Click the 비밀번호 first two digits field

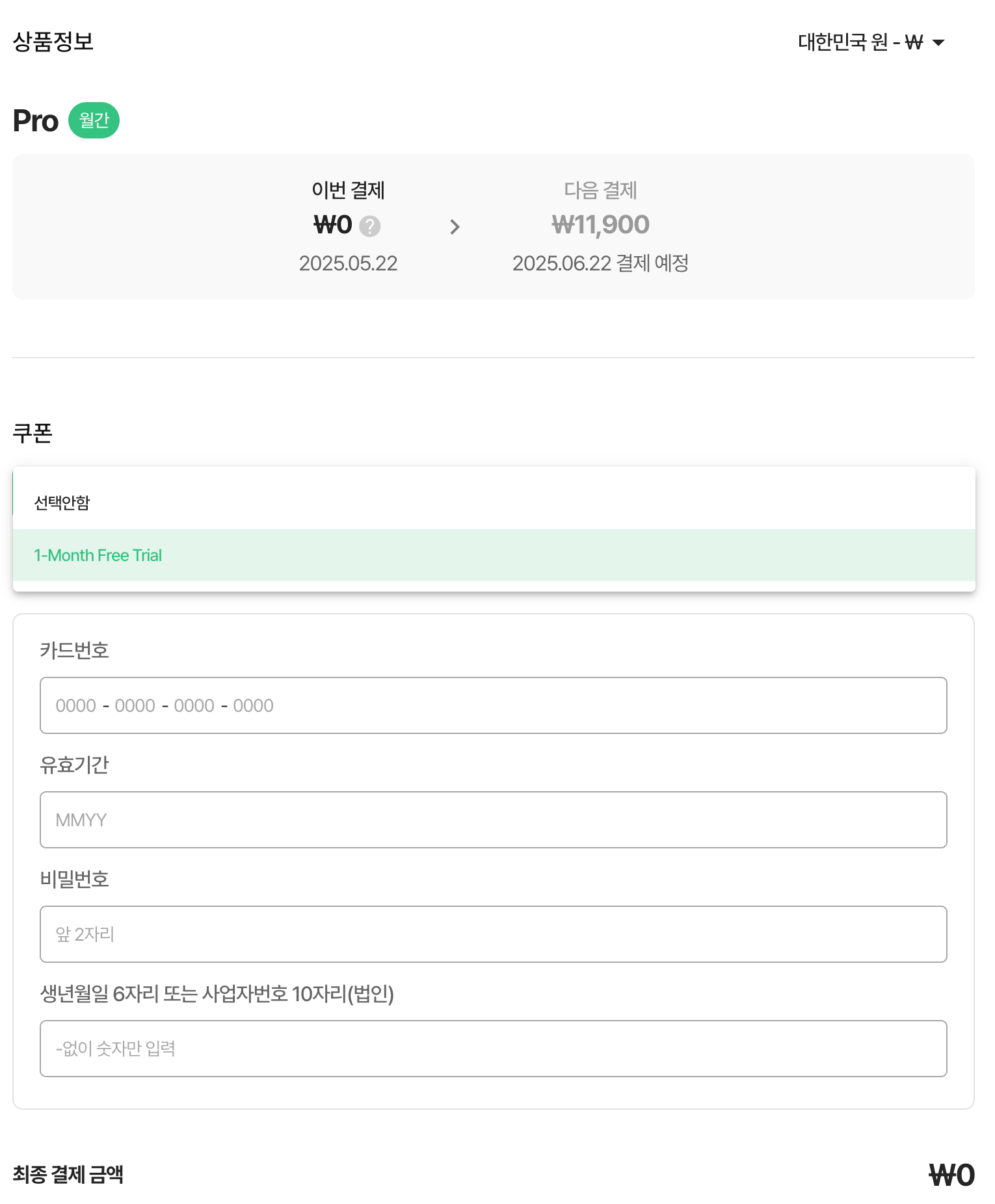click(x=493, y=934)
